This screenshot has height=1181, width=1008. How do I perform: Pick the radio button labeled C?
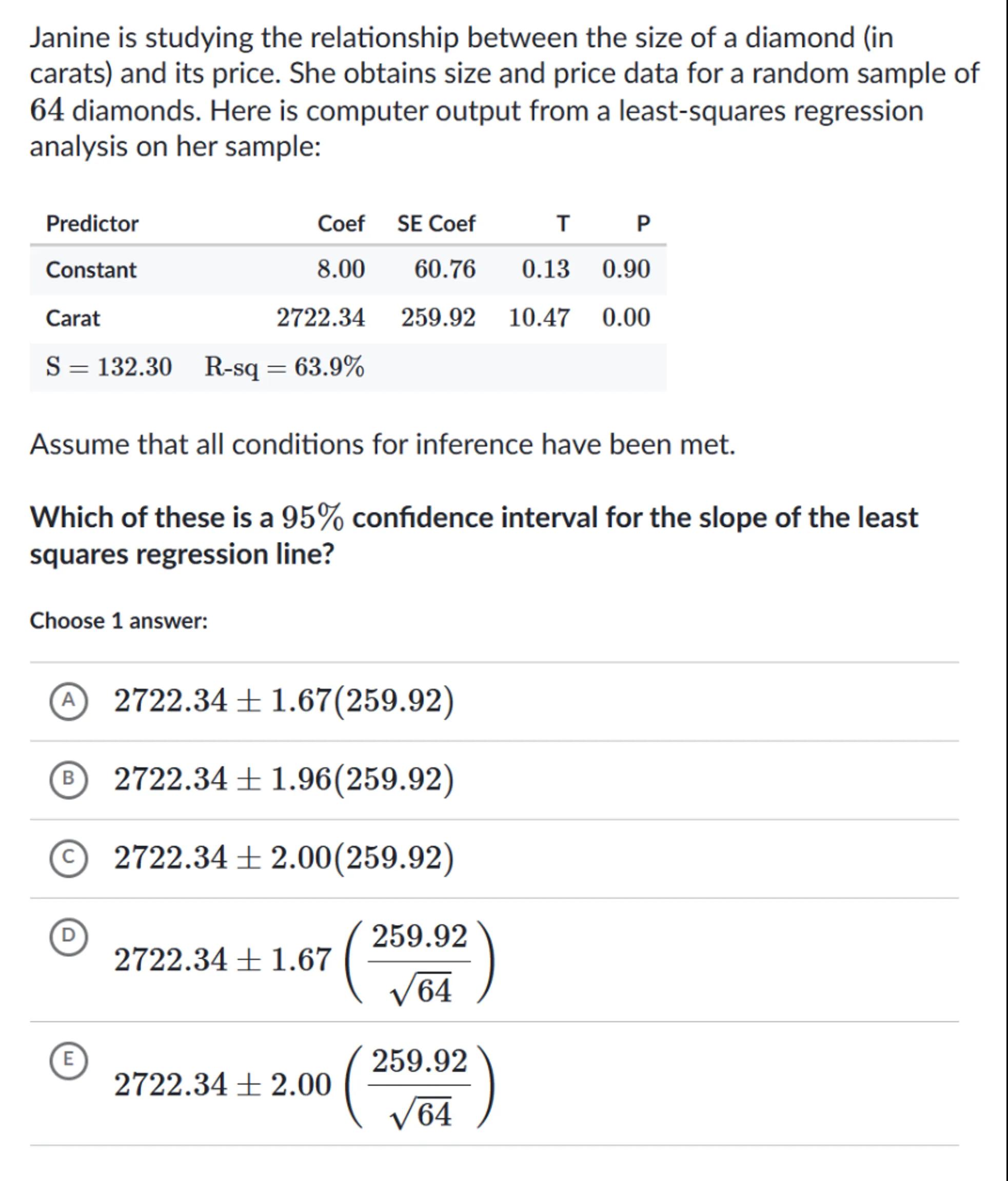68,858
